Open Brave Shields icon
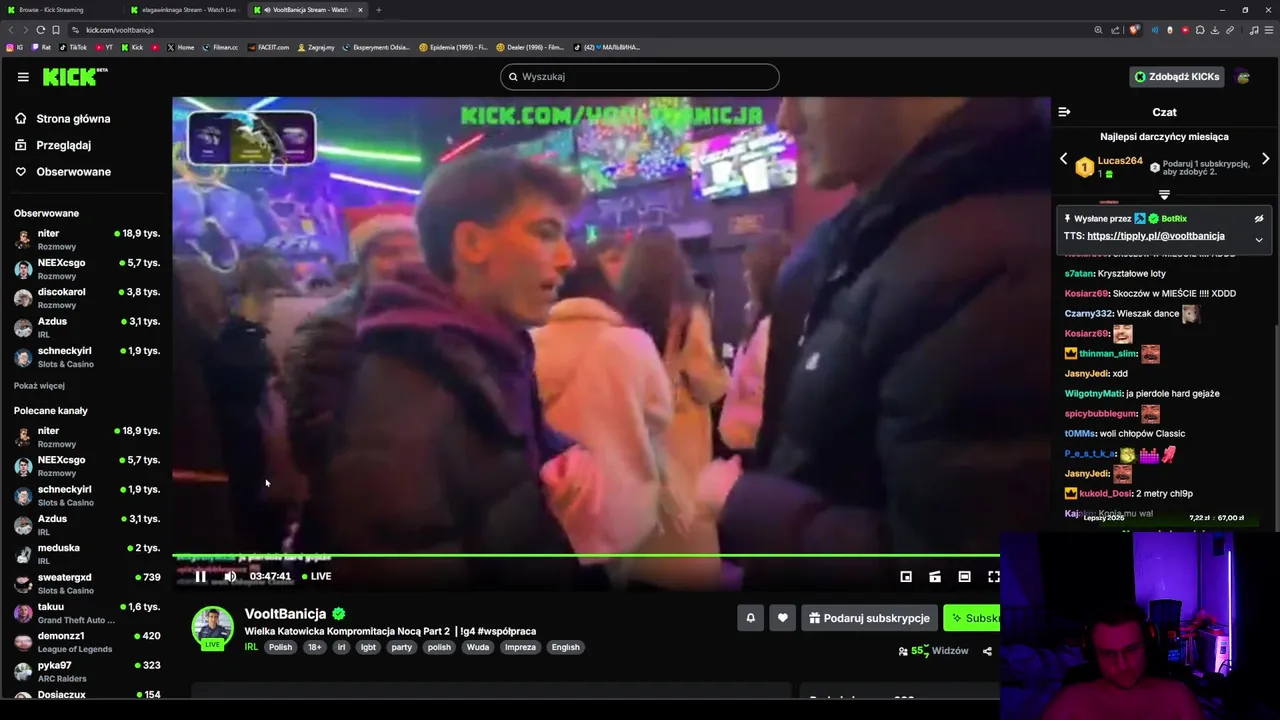Image resolution: width=1280 pixels, height=720 pixels. point(1134,30)
